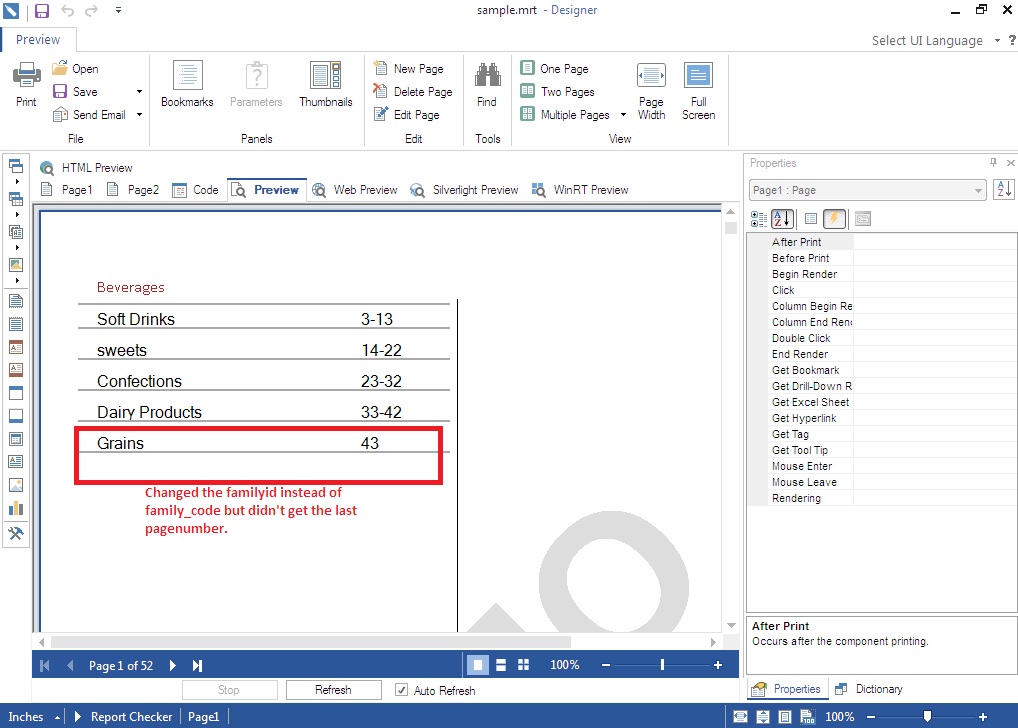
Task: Customize quick access toolbar dropdown
Action: click(x=118, y=10)
